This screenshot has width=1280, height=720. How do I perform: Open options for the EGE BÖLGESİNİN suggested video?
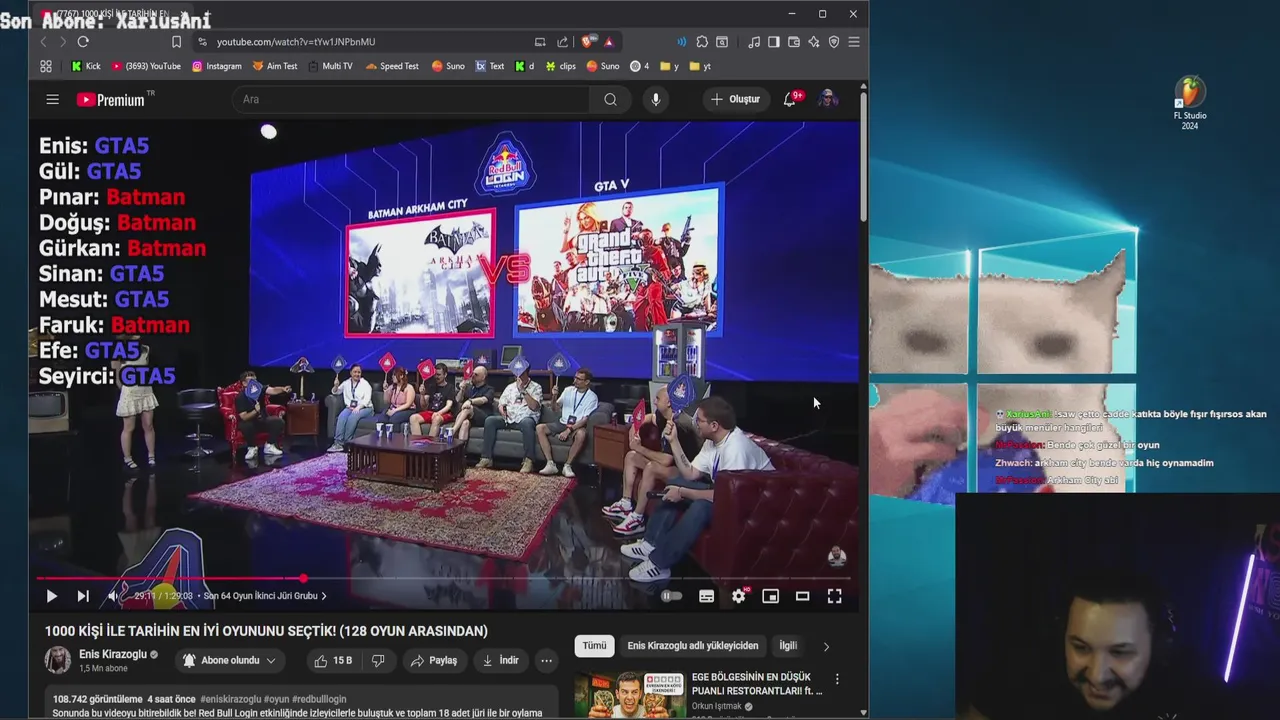[837, 679]
